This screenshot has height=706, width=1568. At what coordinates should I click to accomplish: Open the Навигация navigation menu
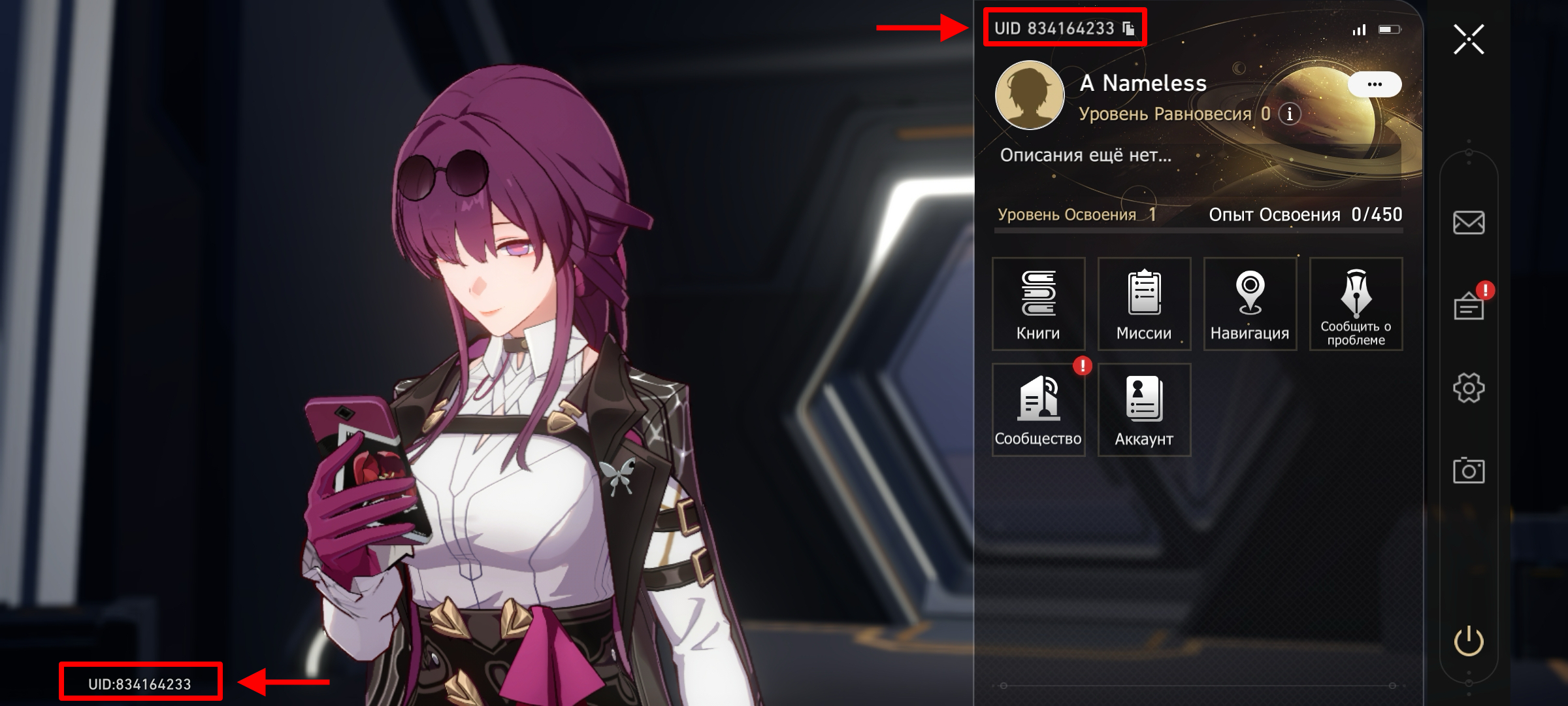(x=1250, y=304)
